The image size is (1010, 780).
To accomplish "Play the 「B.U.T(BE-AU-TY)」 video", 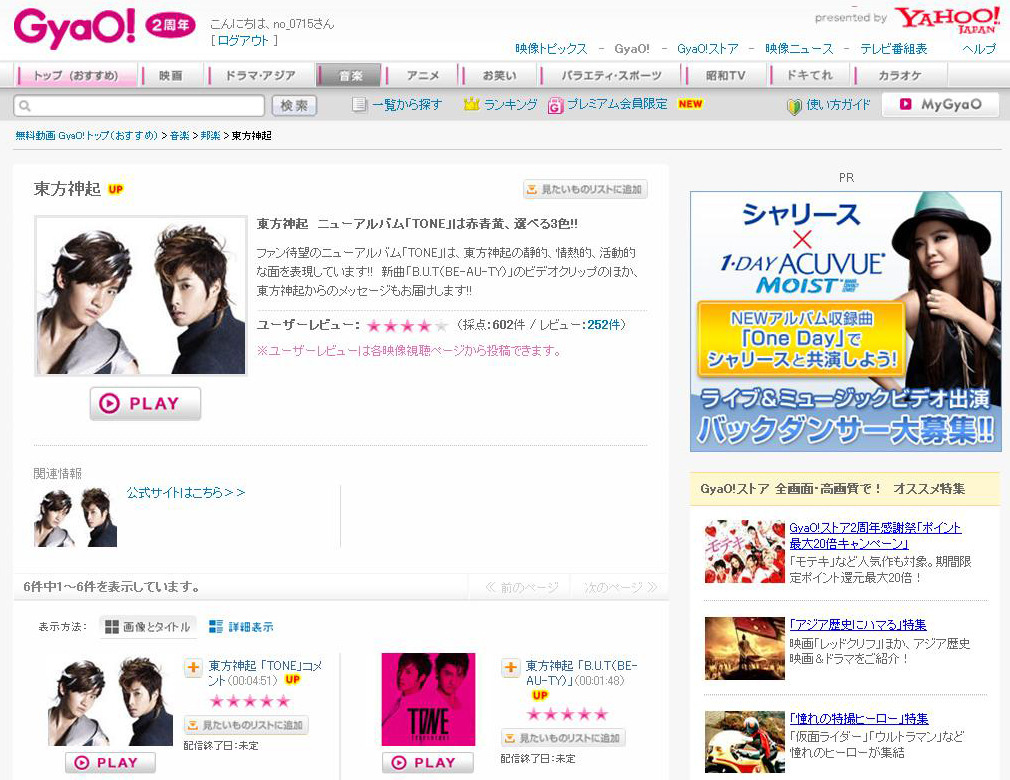I will pyautogui.click(x=428, y=763).
